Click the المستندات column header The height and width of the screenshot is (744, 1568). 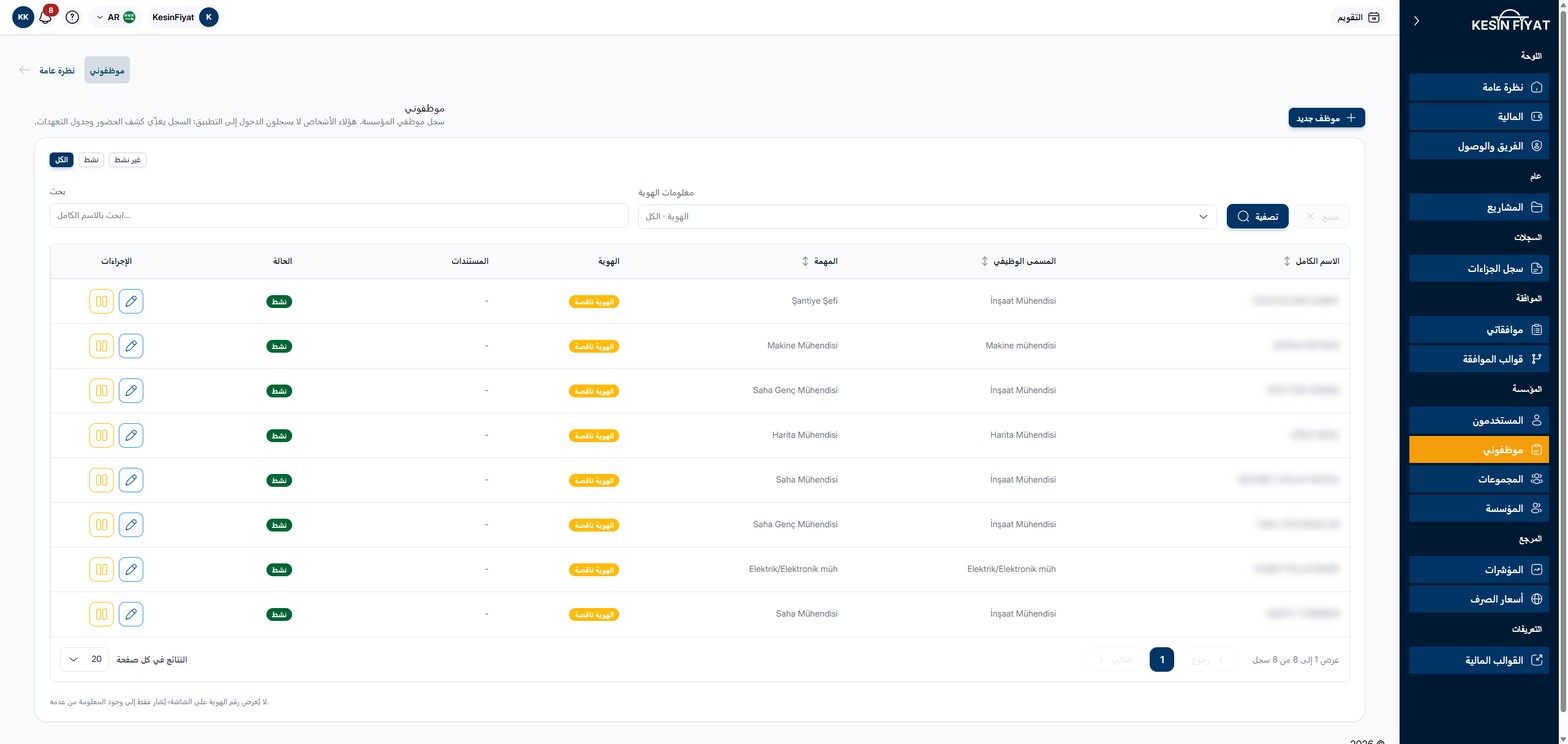coord(470,261)
